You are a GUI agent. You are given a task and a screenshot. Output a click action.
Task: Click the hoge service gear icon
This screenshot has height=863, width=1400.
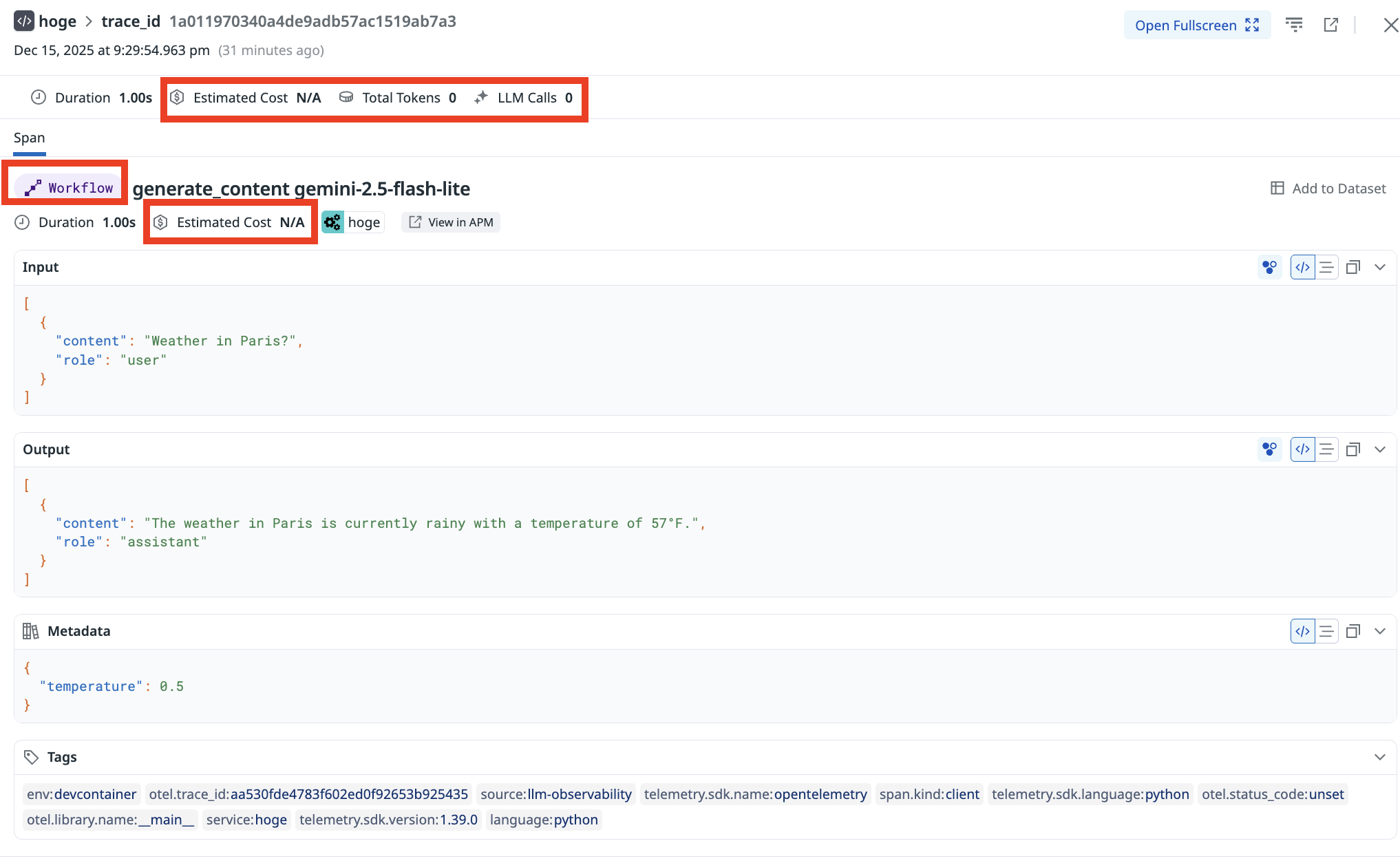(333, 222)
